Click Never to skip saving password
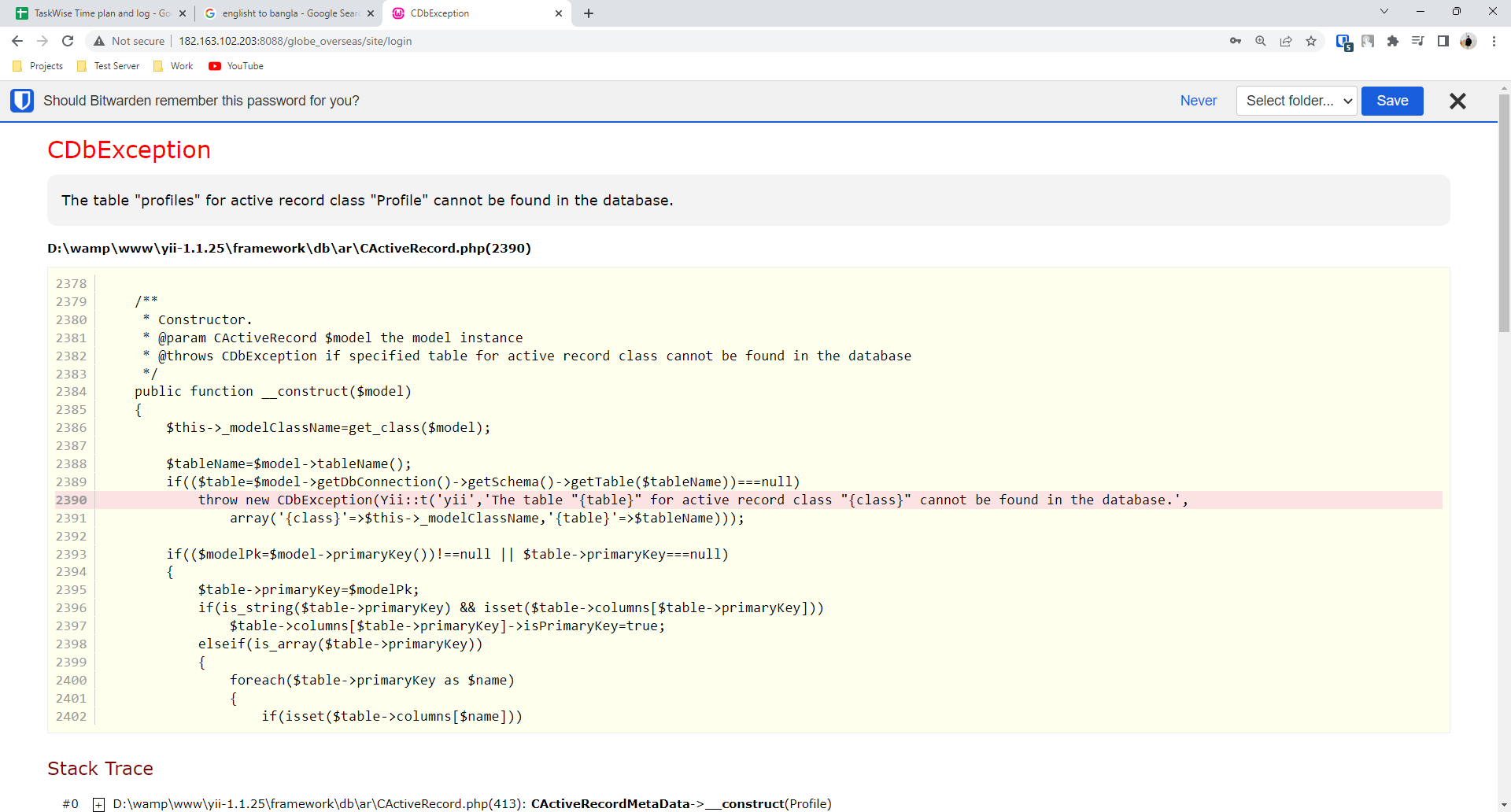 click(x=1198, y=101)
